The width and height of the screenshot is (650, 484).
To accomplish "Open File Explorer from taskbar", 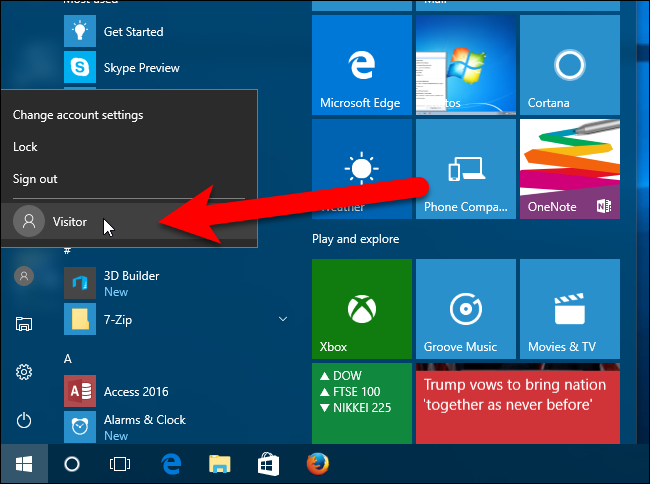I will click(220, 464).
